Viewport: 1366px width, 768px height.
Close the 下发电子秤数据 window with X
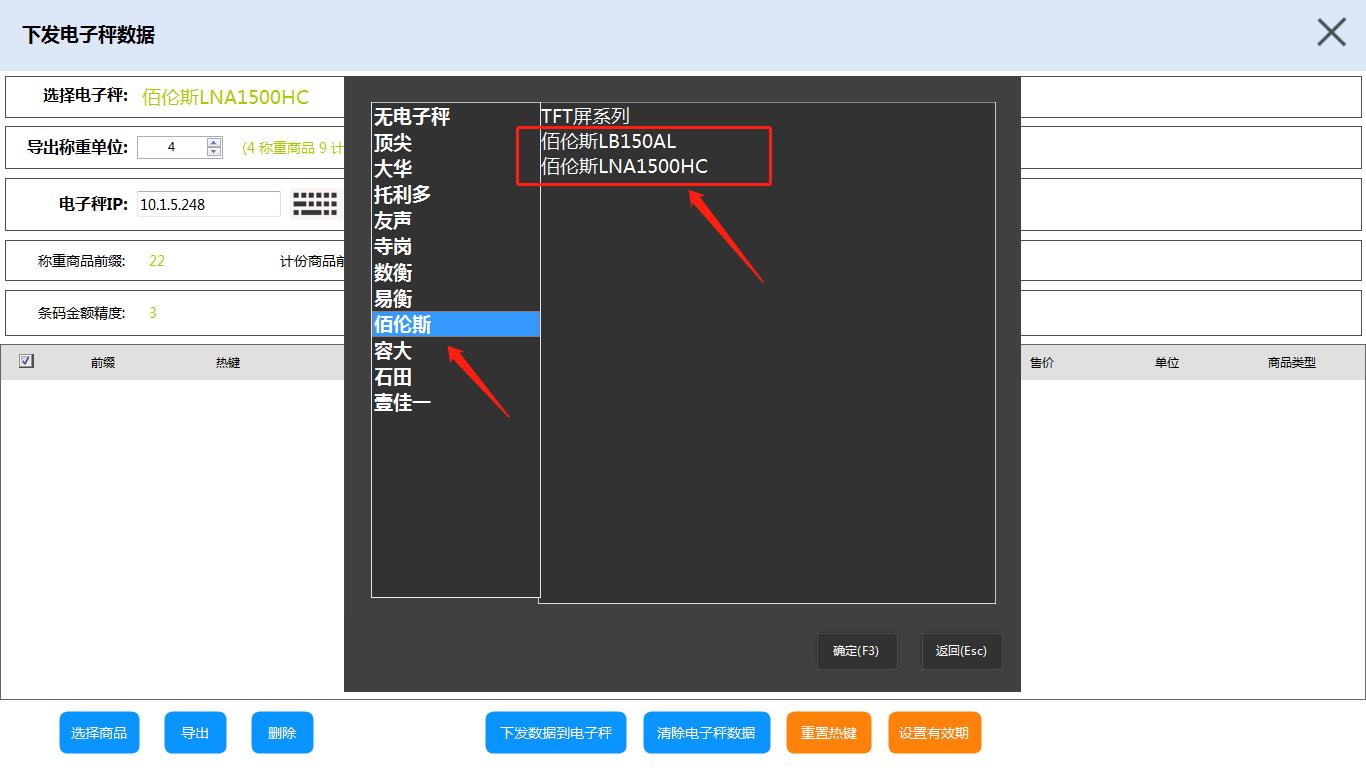(x=1331, y=33)
